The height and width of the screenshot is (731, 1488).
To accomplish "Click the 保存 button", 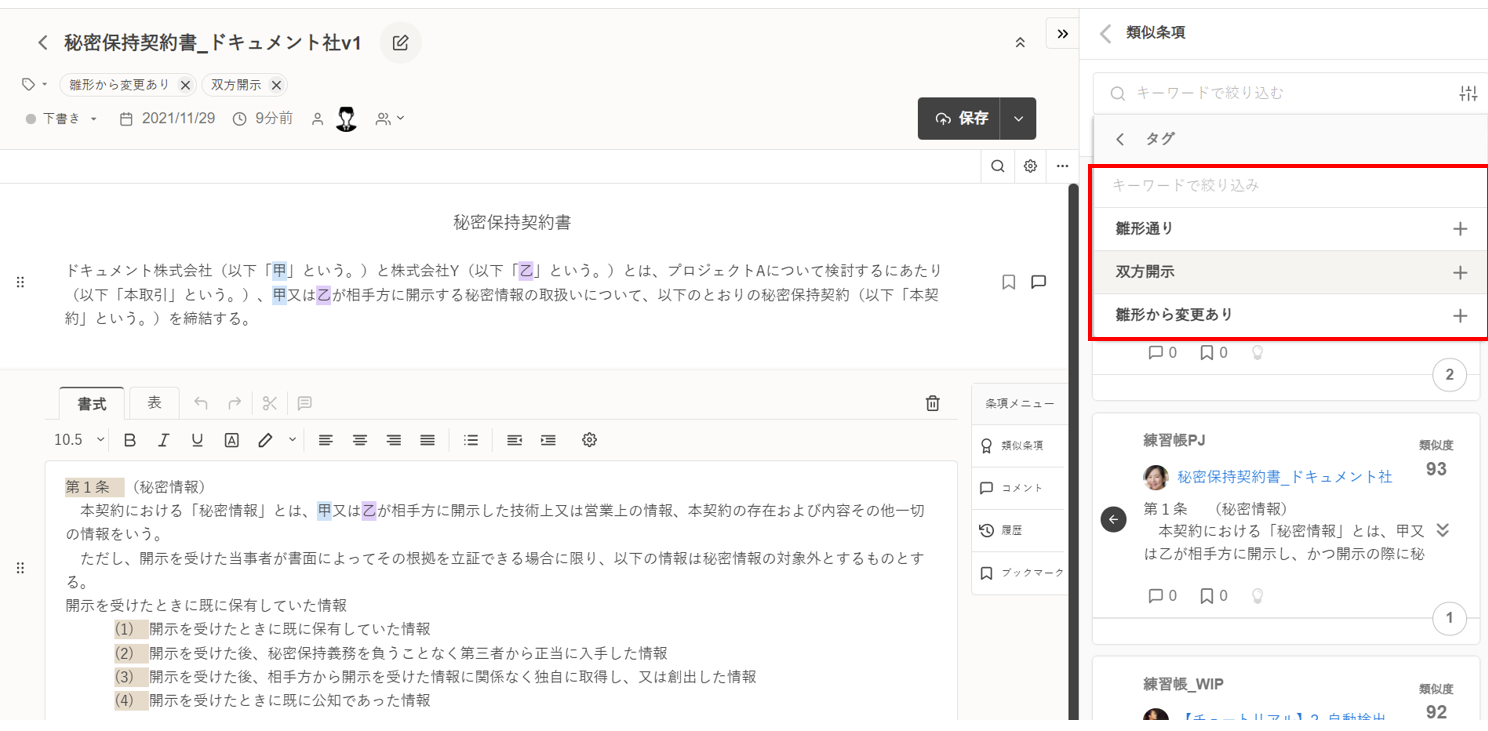I will [x=959, y=119].
